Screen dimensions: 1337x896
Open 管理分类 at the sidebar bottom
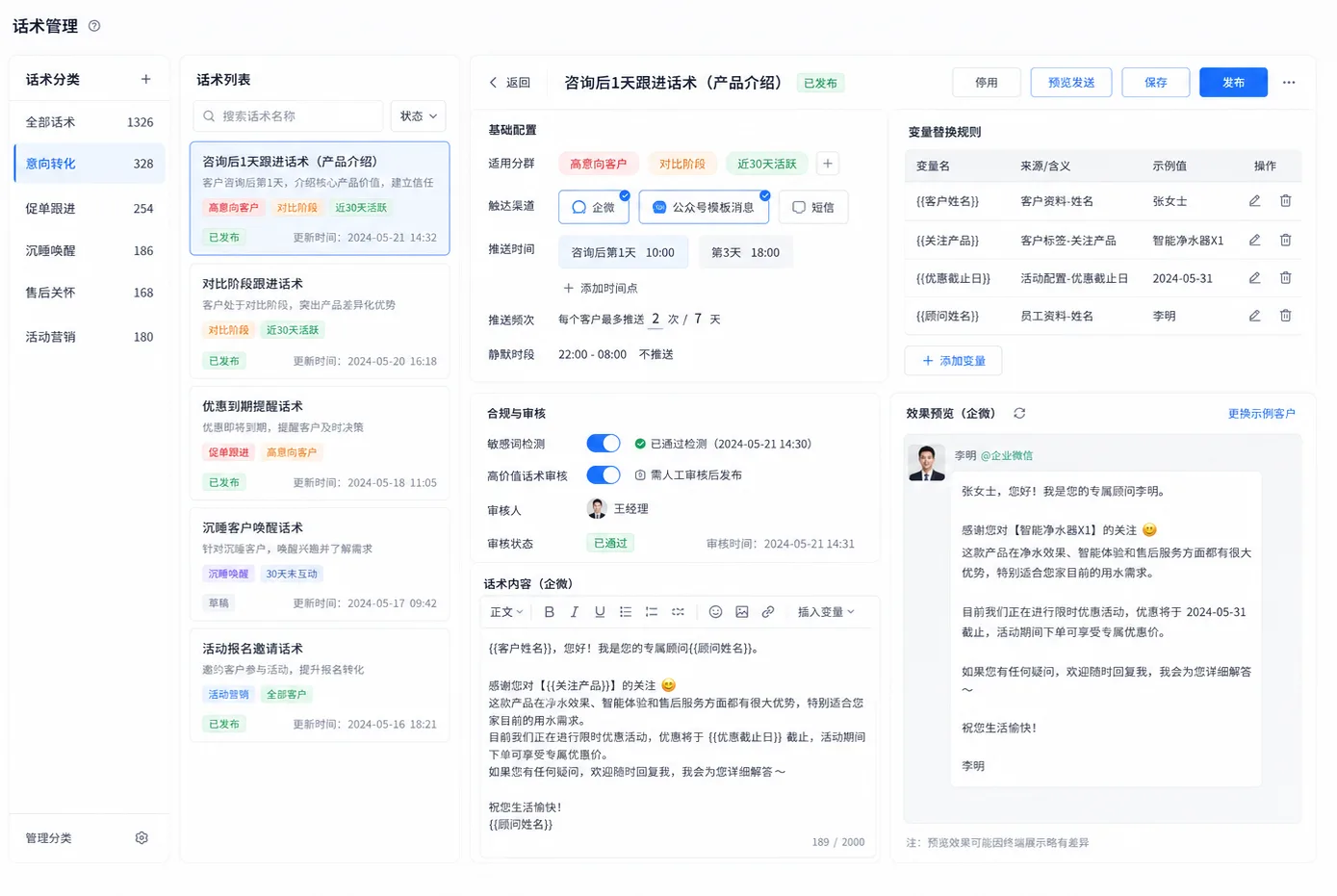pyautogui.click(x=49, y=838)
